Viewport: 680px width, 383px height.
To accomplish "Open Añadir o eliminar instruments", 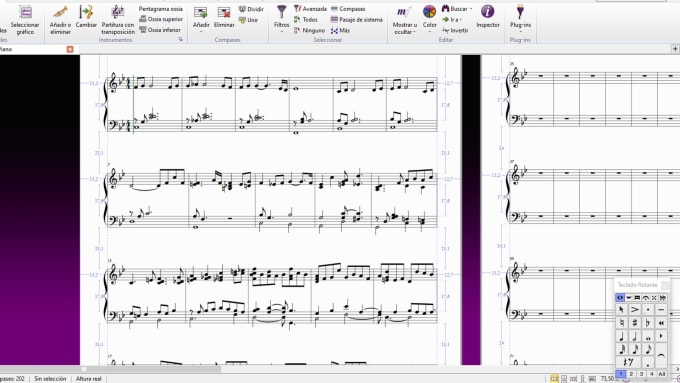I will click(60, 20).
